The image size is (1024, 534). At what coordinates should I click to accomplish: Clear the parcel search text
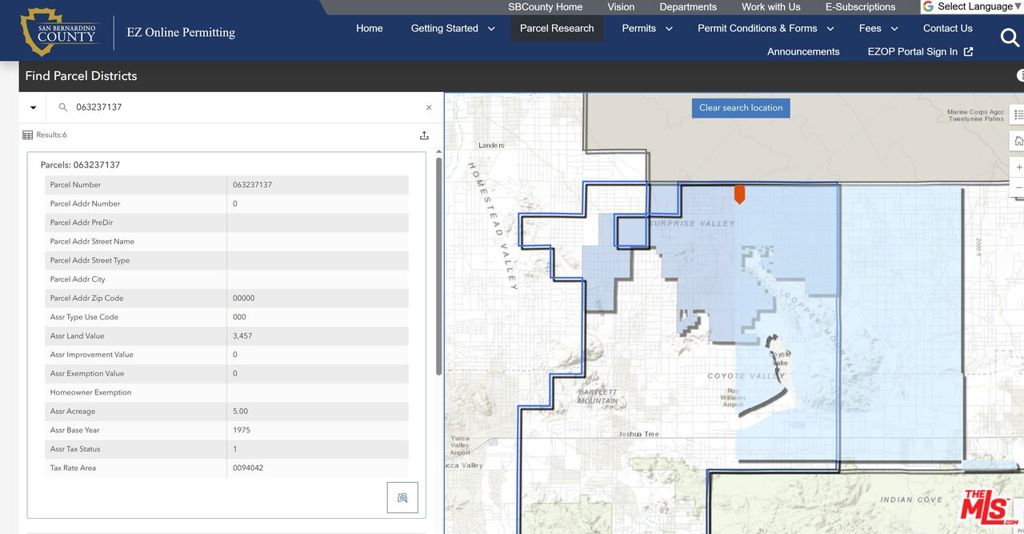(429, 107)
